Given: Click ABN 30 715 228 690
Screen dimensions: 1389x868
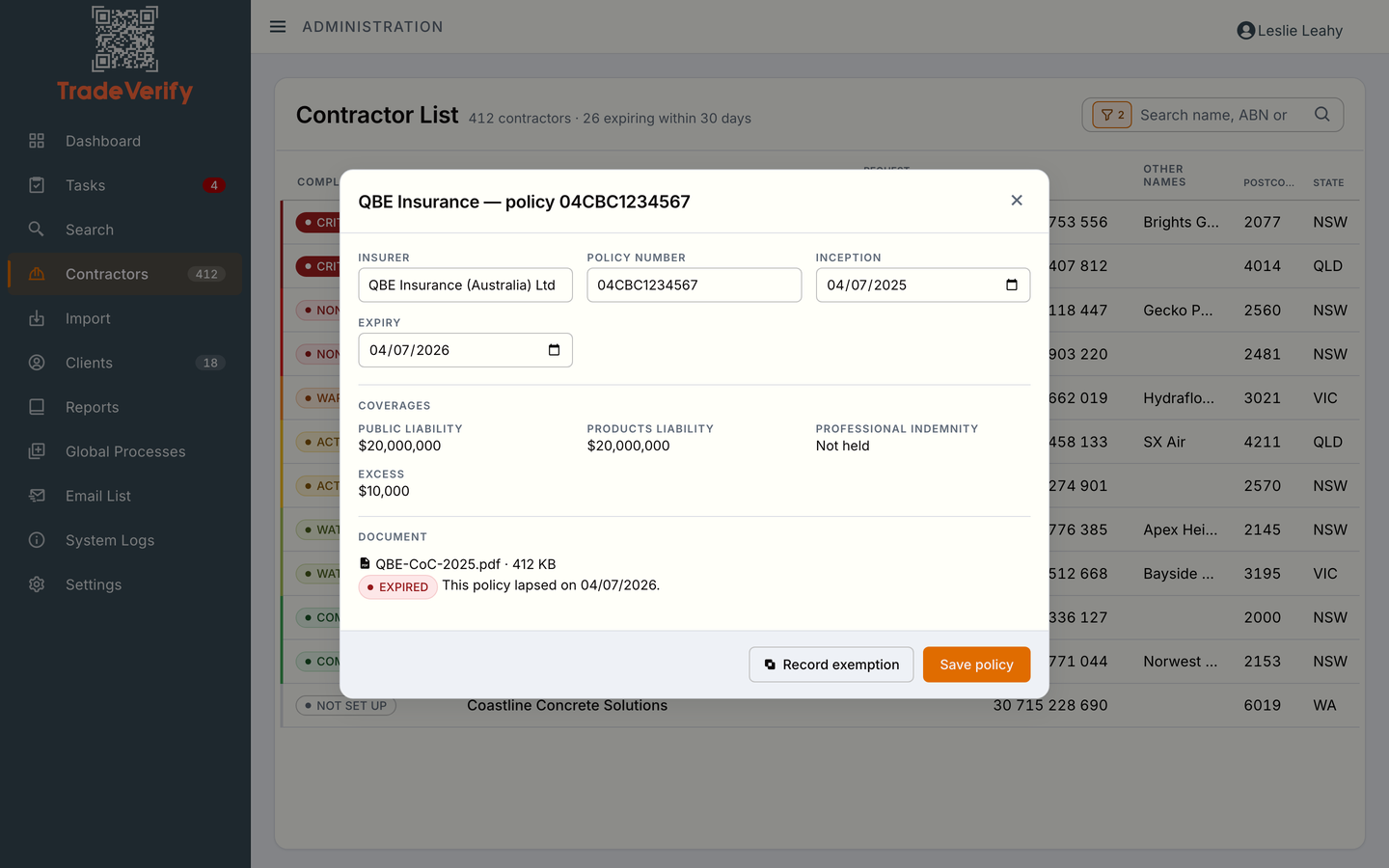Looking at the screenshot, I should coord(1050,705).
